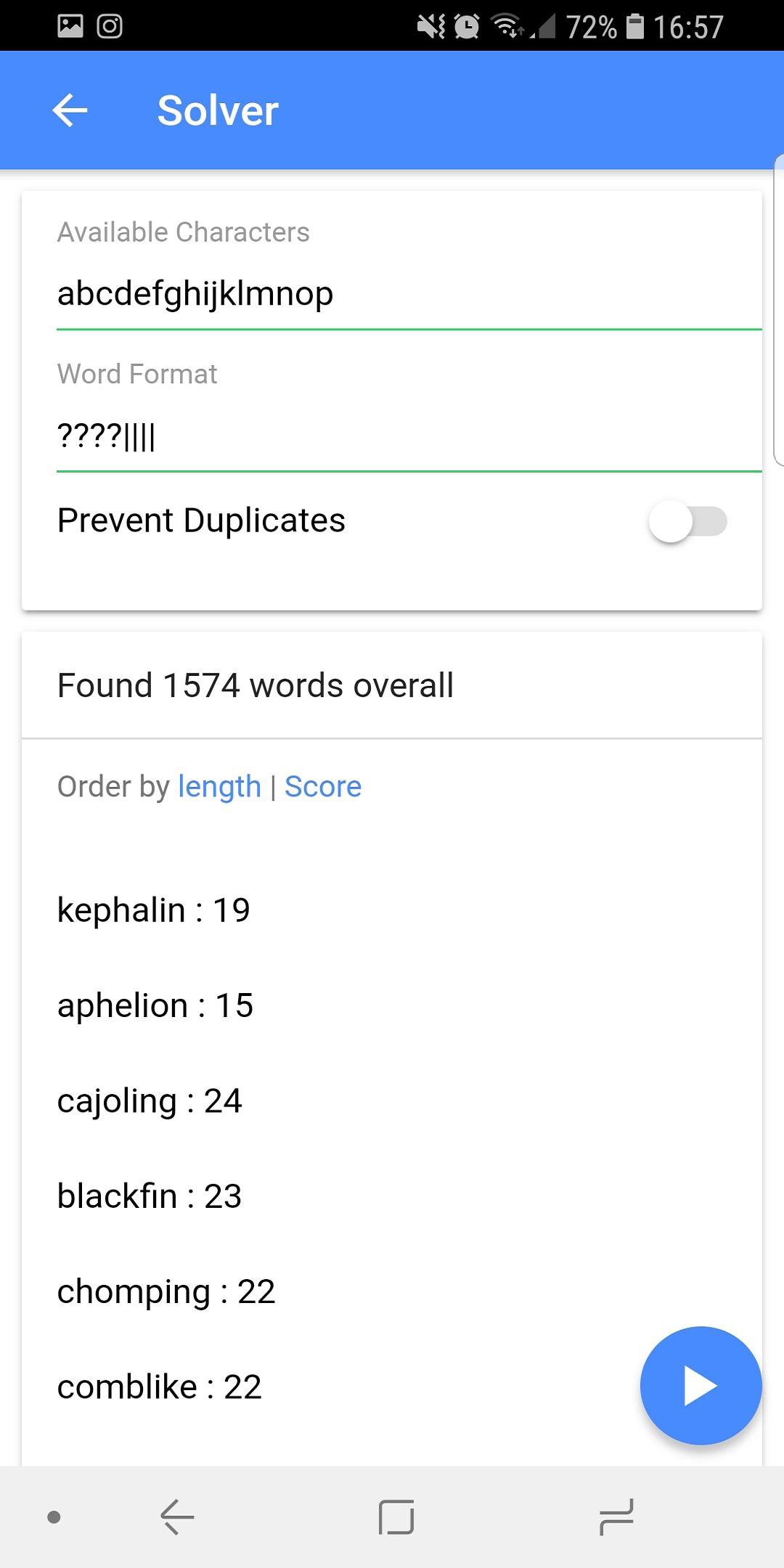Sort results by Score
Viewport: 784px width, 1568px height.
[323, 786]
